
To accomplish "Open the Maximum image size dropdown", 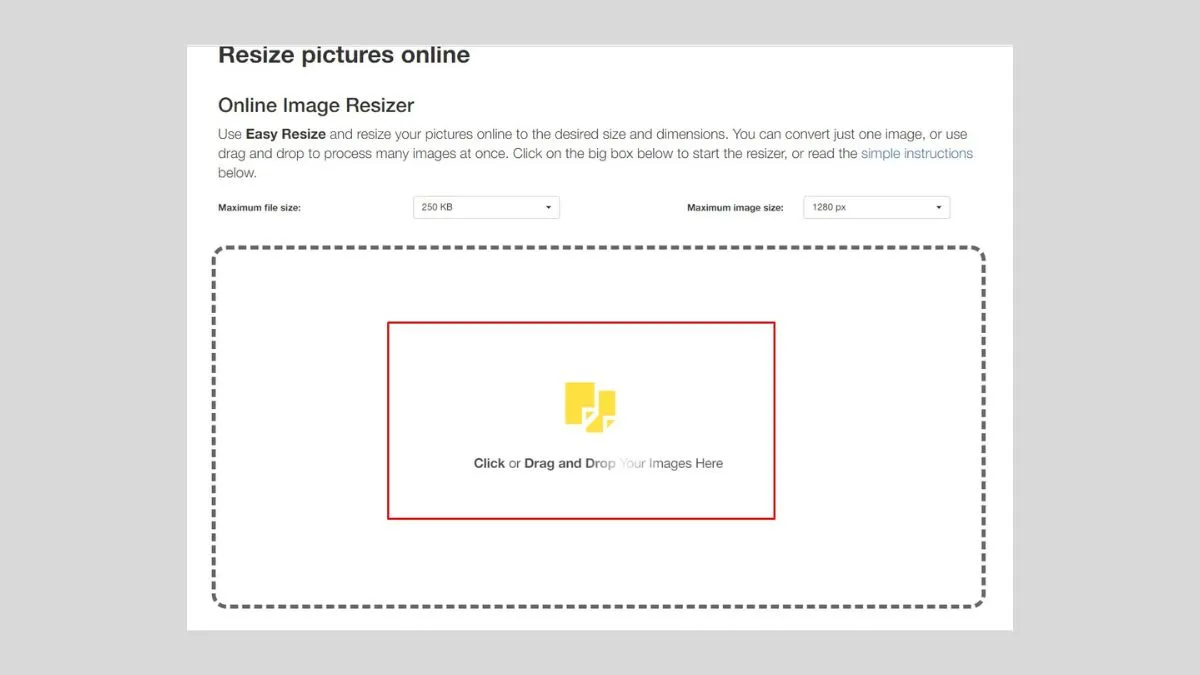I will [876, 207].
